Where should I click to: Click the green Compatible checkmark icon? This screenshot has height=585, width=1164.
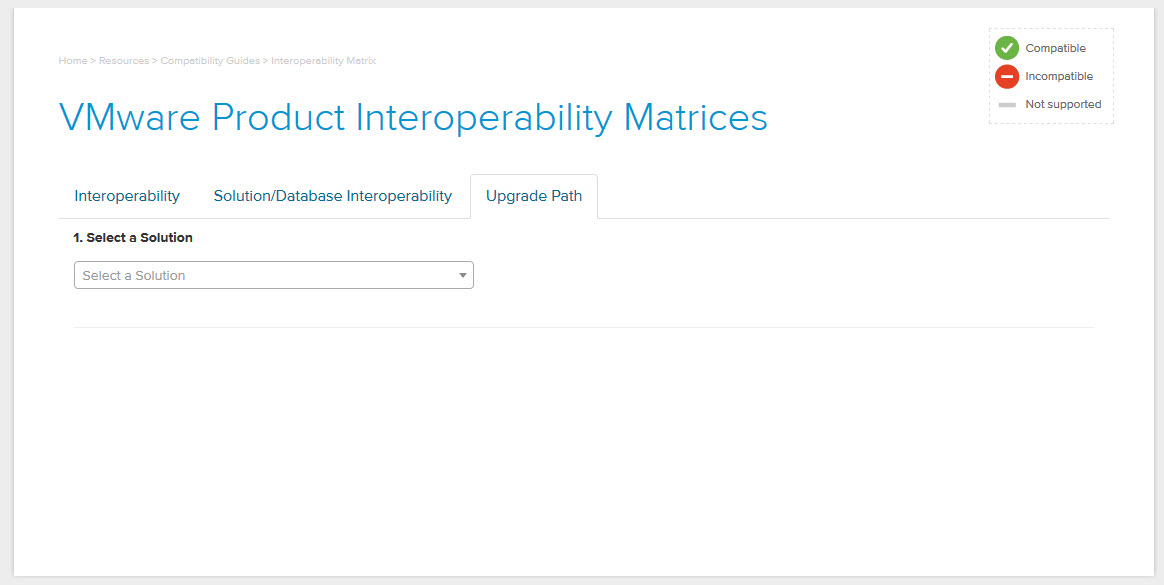tap(1007, 48)
